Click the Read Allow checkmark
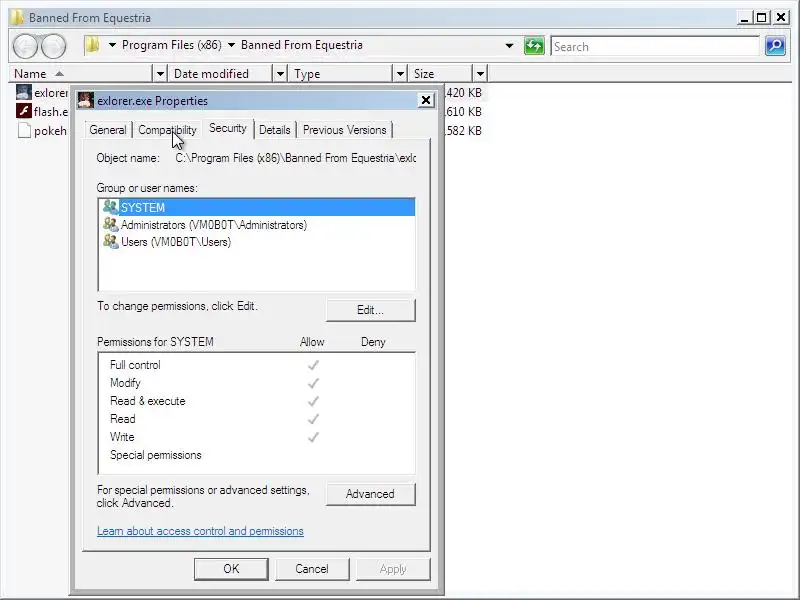The image size is (800, 600). [x=313, y=419]
